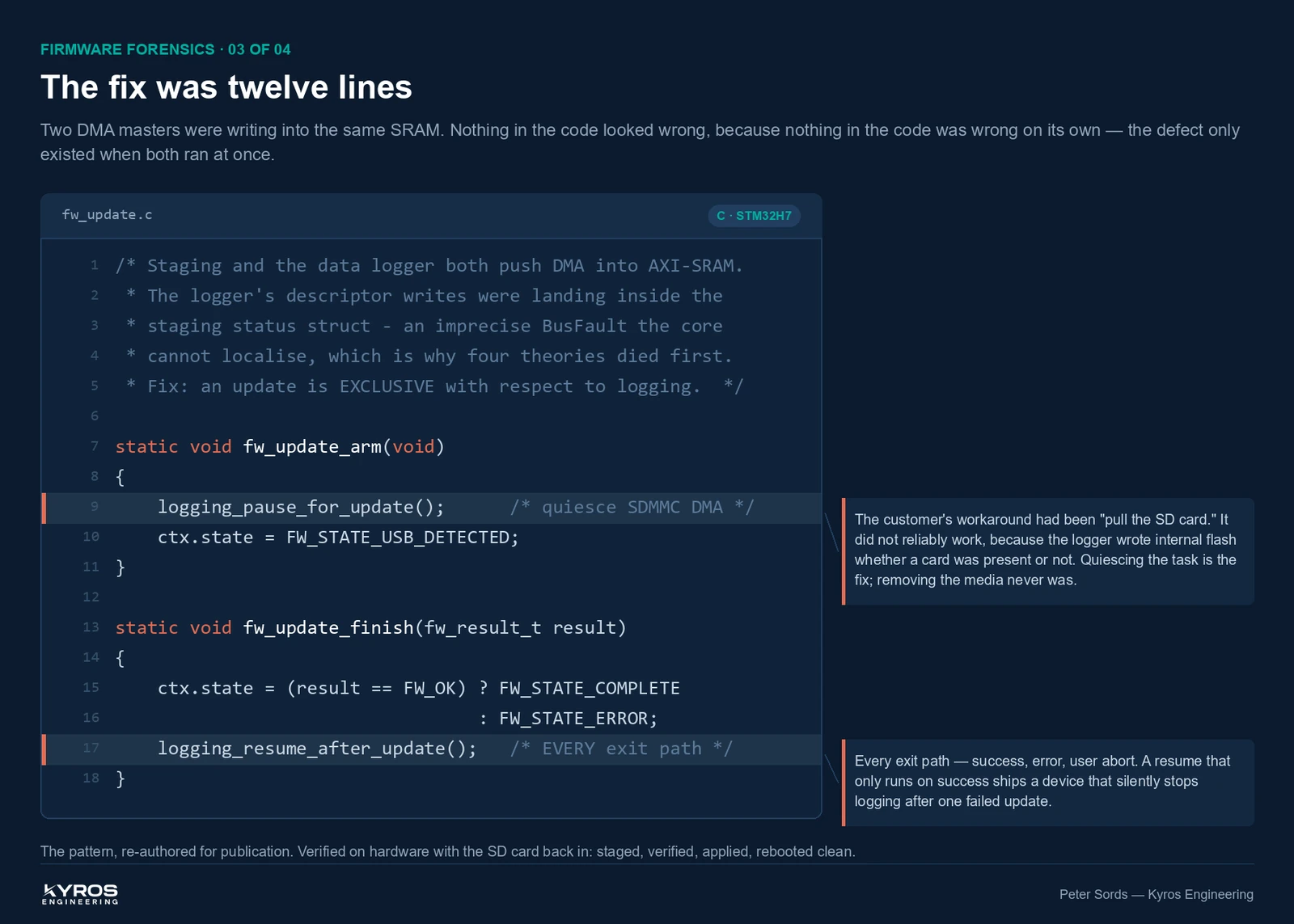The width and height of the screenshot is (1294, 924).
Task: Click the 'Peter Sords — Kyros Engineering' credit
Action: [1157, 895]
